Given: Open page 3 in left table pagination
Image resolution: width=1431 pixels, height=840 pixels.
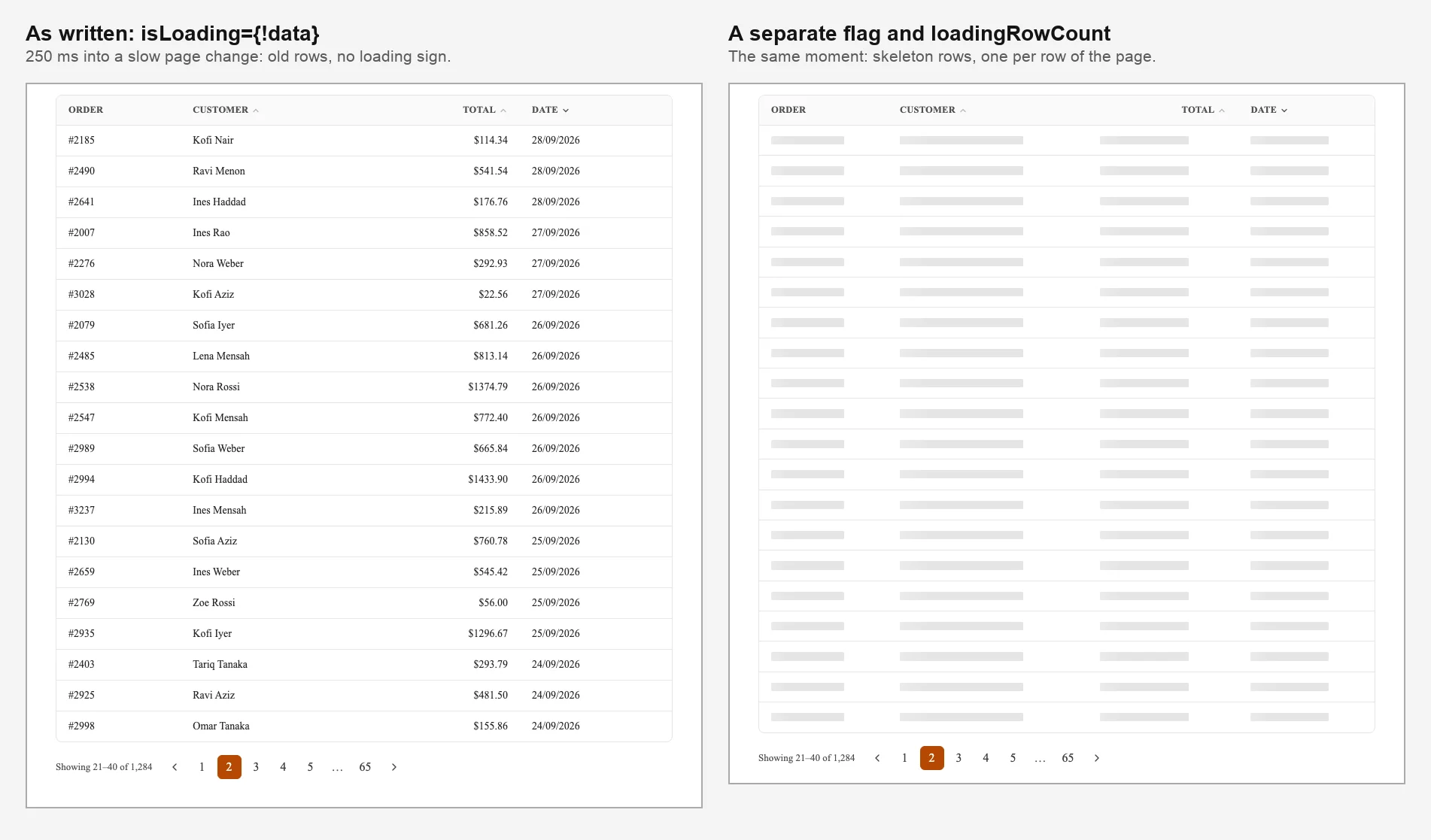Looking at the screenshot, I should coord(256,767).
